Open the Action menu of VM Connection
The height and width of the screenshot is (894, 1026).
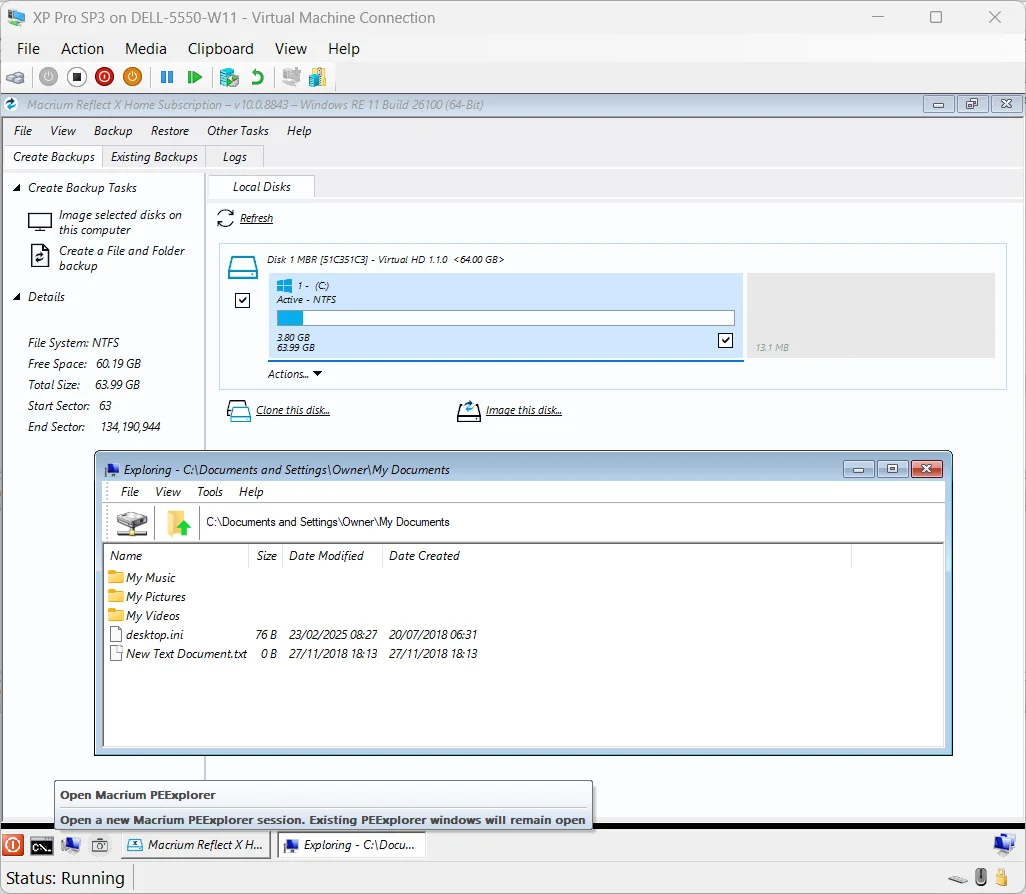click(82, 49)
